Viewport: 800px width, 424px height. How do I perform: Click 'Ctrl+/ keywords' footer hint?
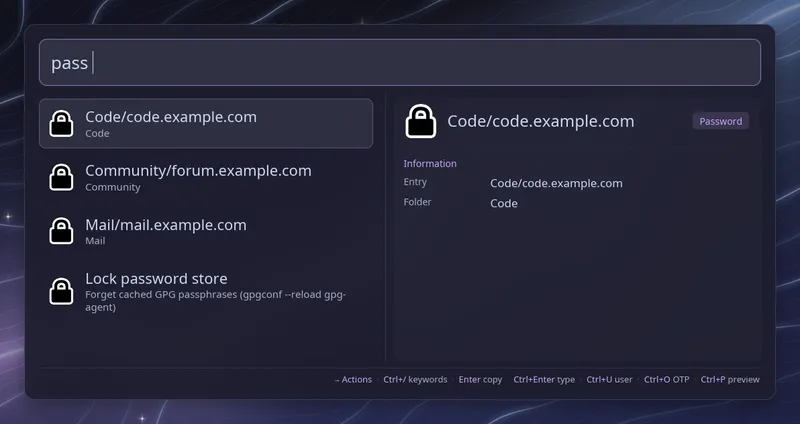click(x=415, y=380)
